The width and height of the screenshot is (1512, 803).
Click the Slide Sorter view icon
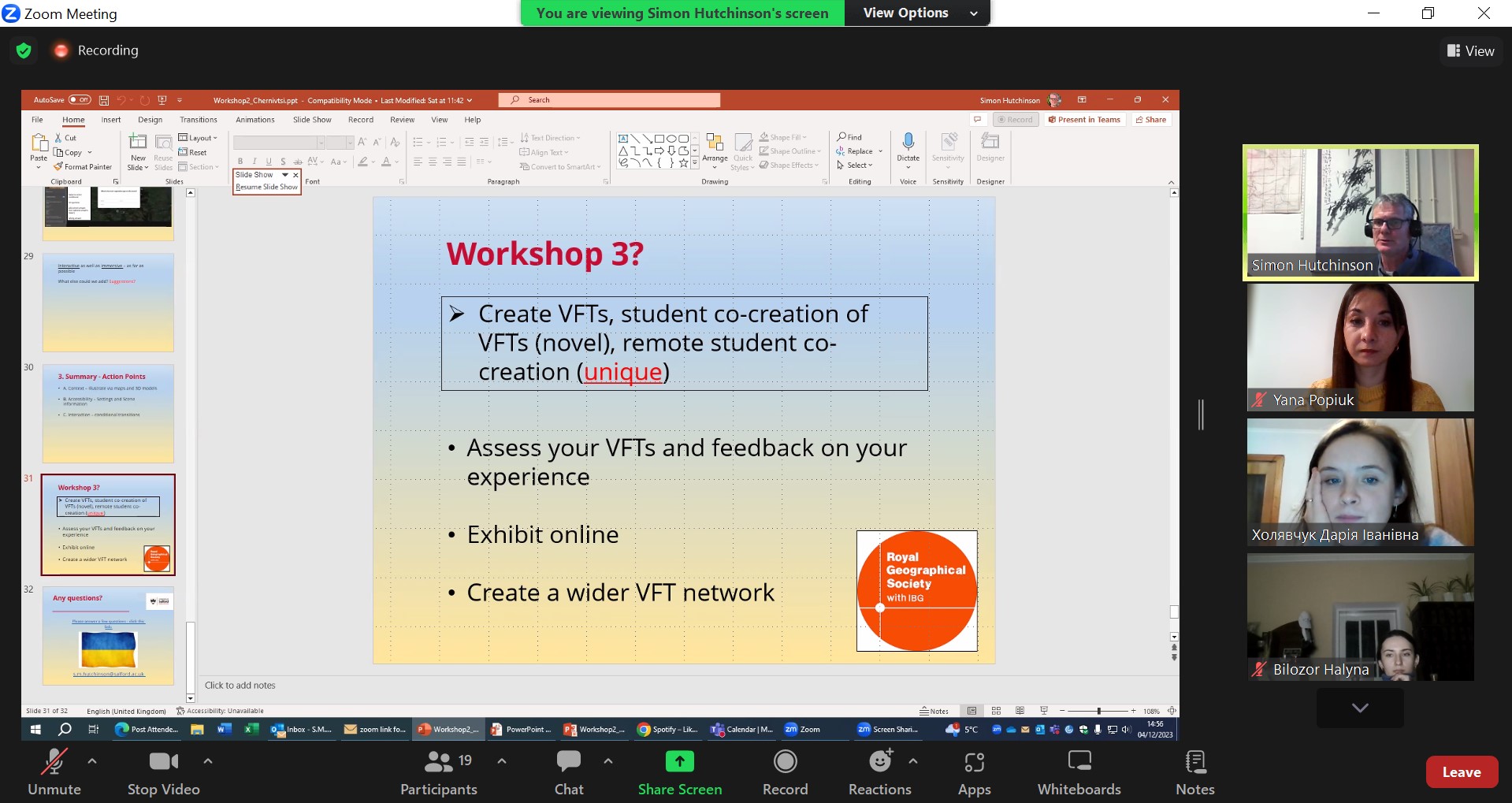(x=996, y=711)
